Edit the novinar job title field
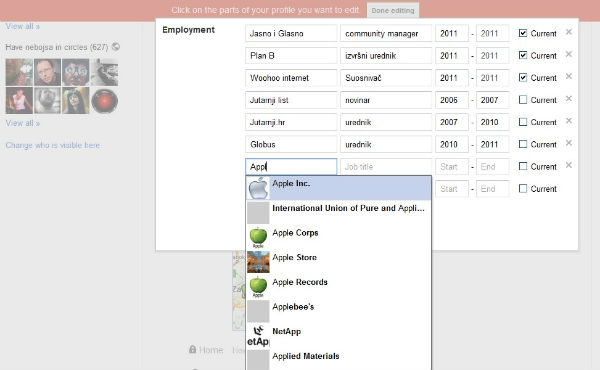 pyautogui.click(x=386, y=100)
